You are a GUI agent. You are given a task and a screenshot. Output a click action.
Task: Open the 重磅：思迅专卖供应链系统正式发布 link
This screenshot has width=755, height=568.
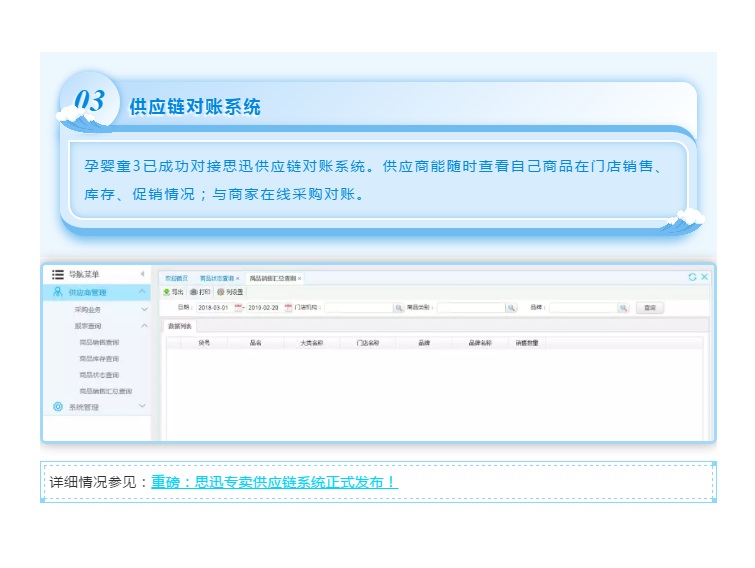pyautogui.click(x=274, y=482)
